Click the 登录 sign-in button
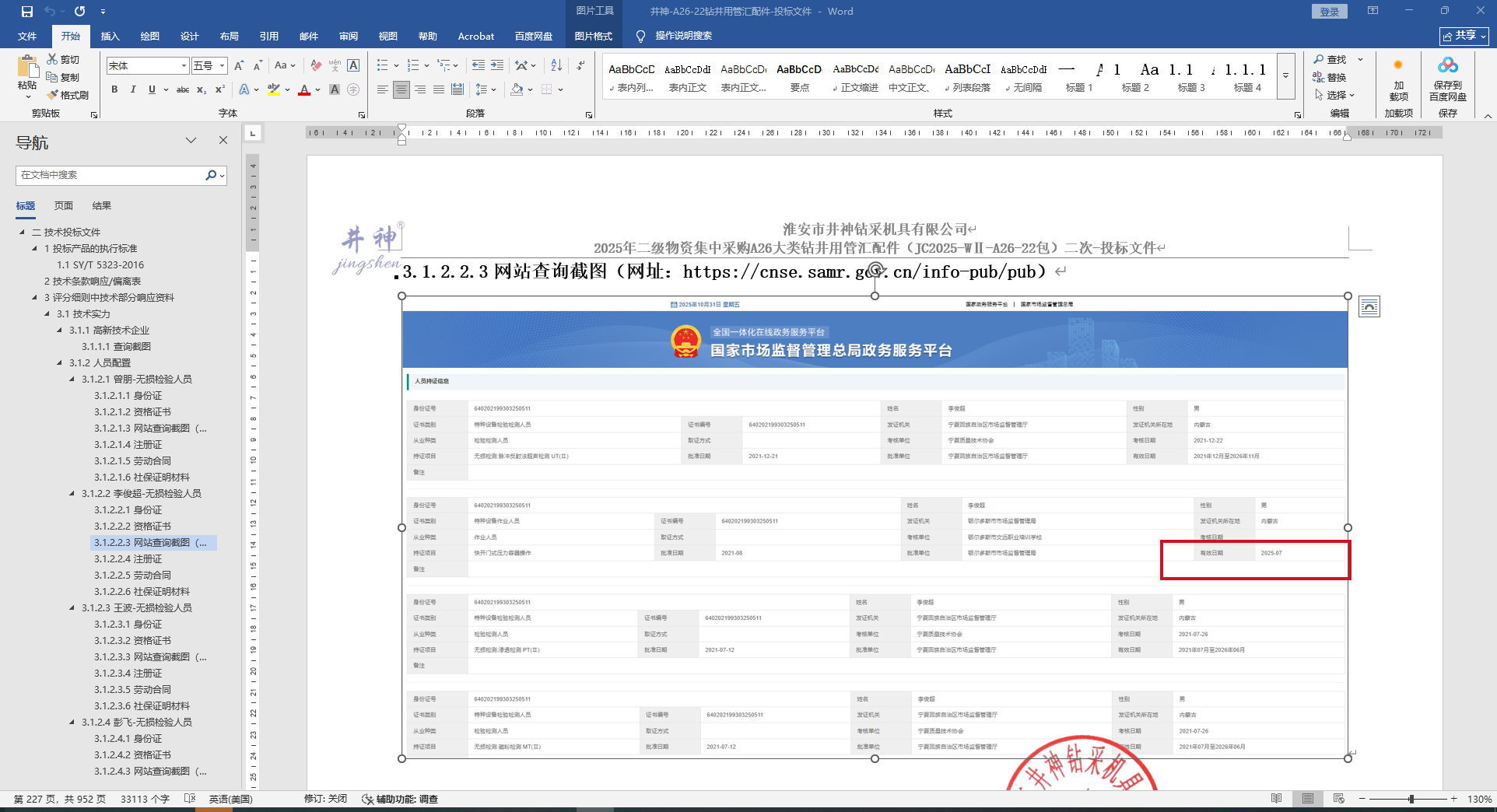Image resolution: width=1497 pixels, height=812 pixels. [1330, 12]
